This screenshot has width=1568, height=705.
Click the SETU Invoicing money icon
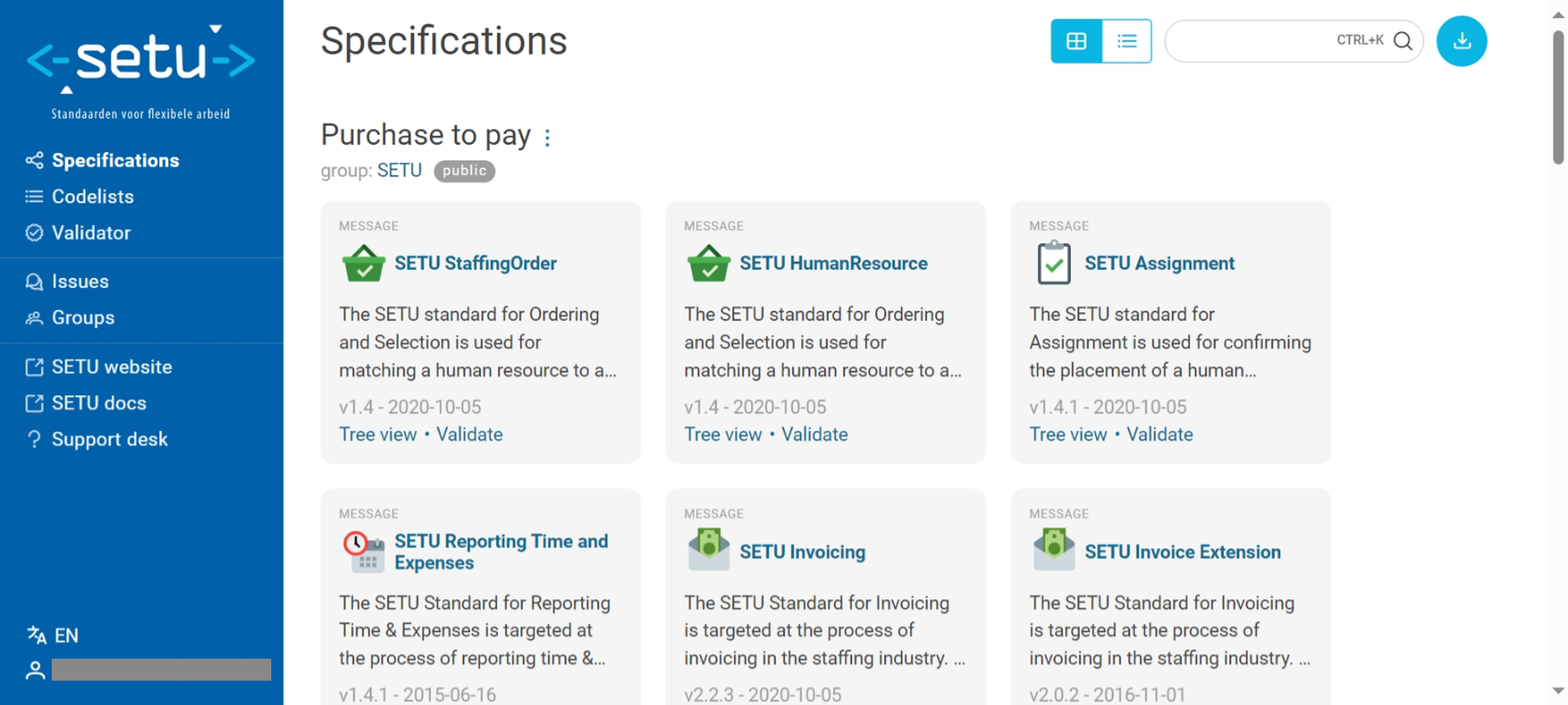(x=709, y=549)
